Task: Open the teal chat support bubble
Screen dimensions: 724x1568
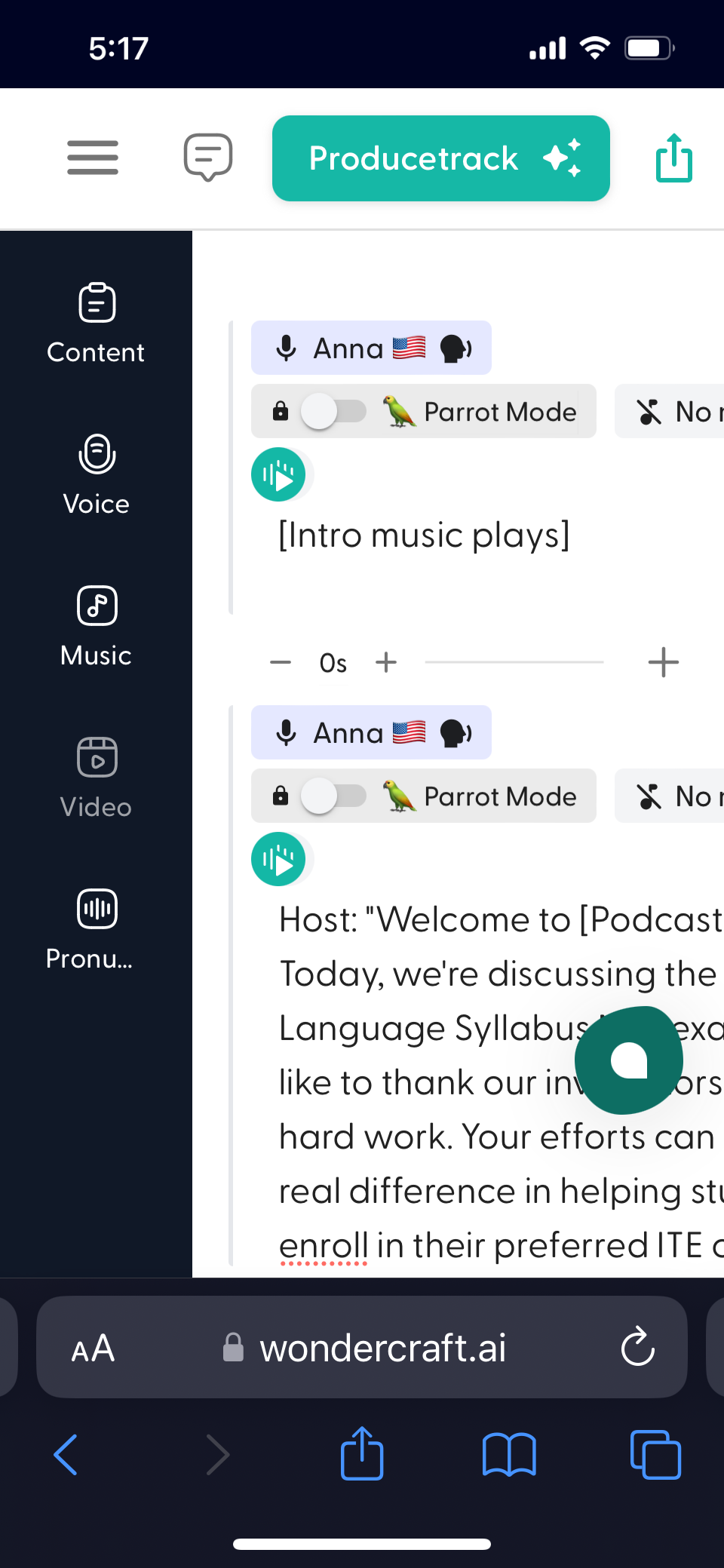Action: point(629,1060)
